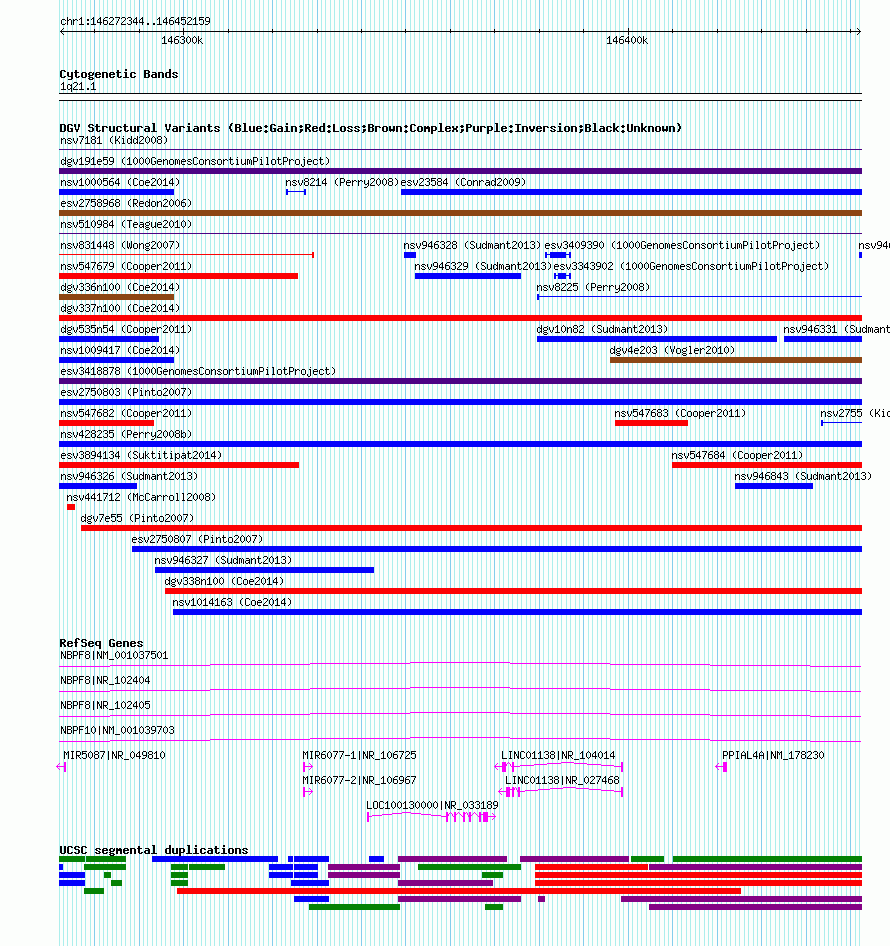This screenshot has width=890, height=946.
Task: Click NBPF10|NM_001039703 gene label
Action: click(x=117, y=730)
